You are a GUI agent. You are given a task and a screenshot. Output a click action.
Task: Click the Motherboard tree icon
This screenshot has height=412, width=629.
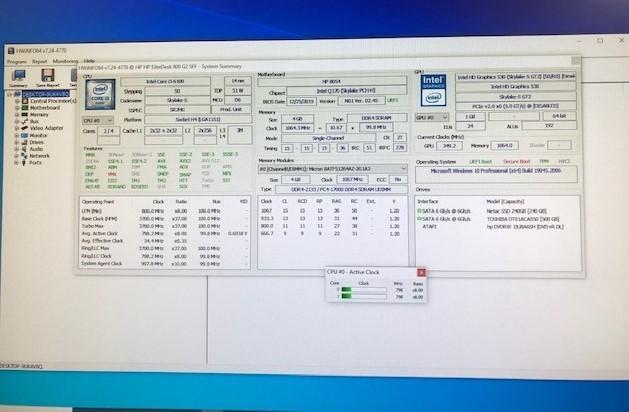[x=25, y=108]
